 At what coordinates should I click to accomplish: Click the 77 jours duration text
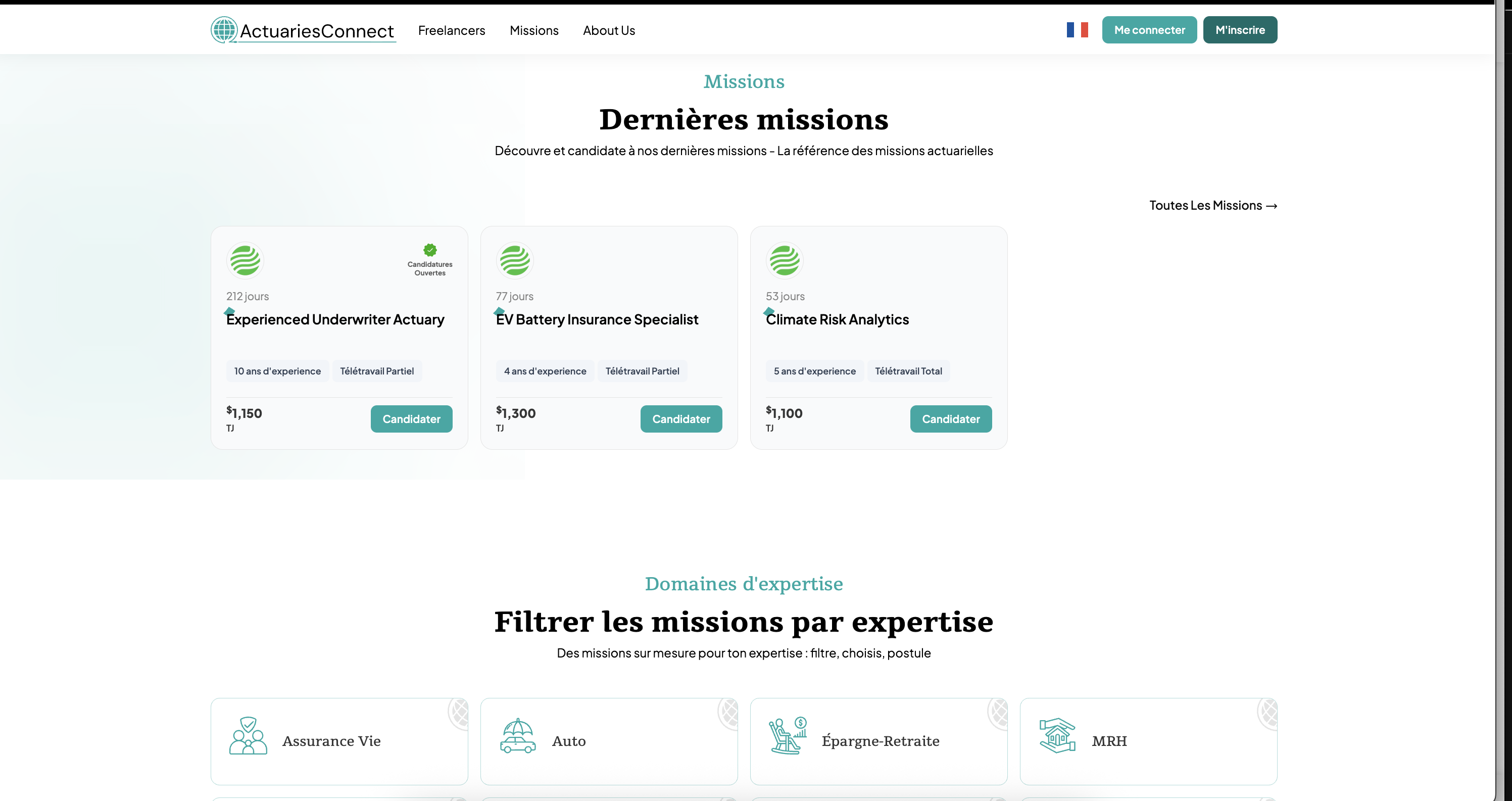pyautogui.click(x=515, y=297)
